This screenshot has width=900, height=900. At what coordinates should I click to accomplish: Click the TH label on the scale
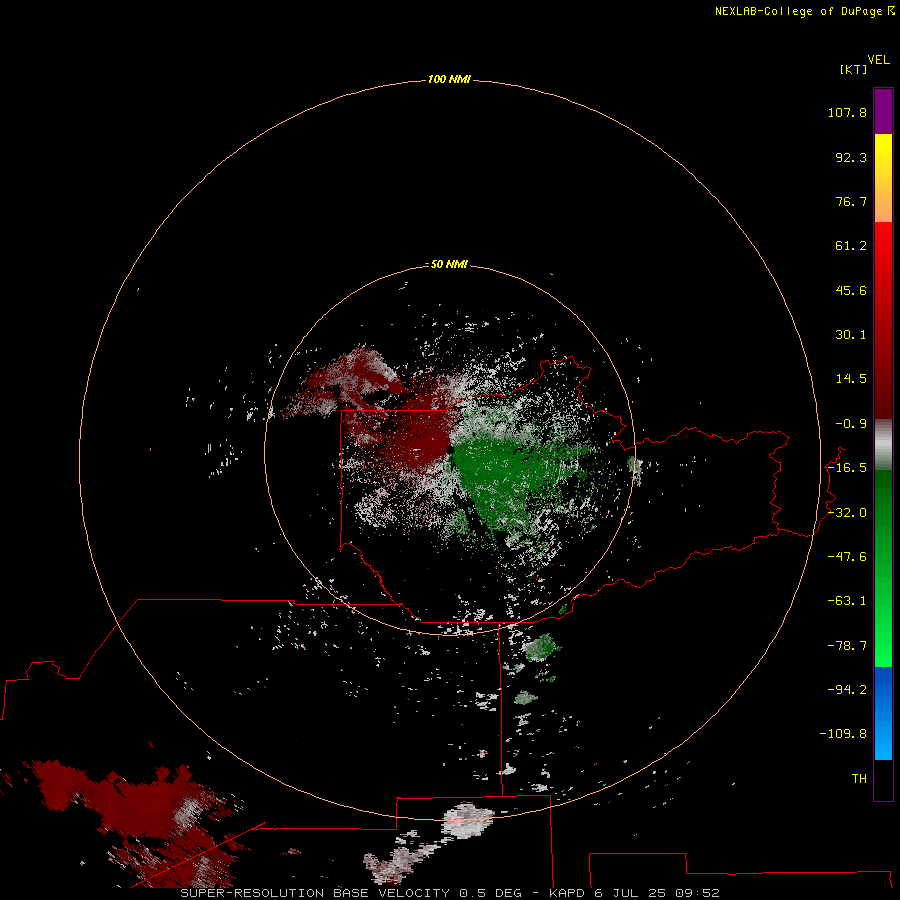click(x=859, y=779)
